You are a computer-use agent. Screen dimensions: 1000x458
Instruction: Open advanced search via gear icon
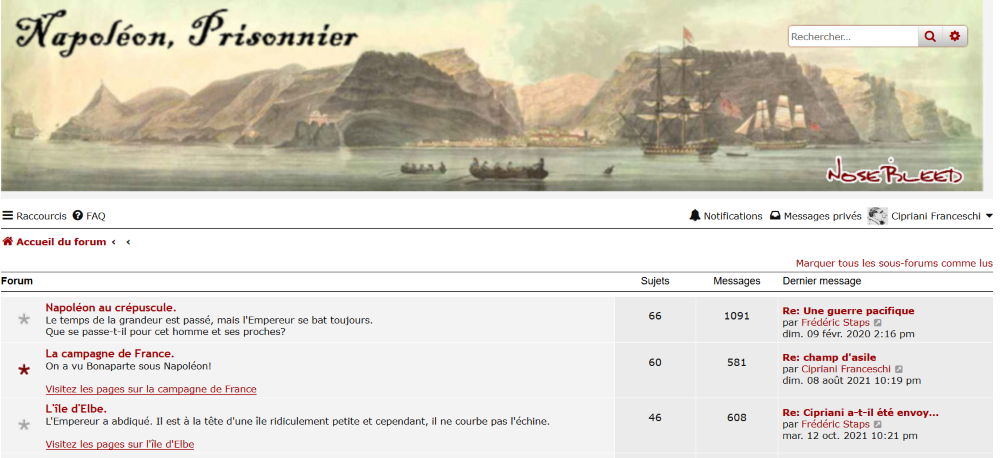(954, 36)
